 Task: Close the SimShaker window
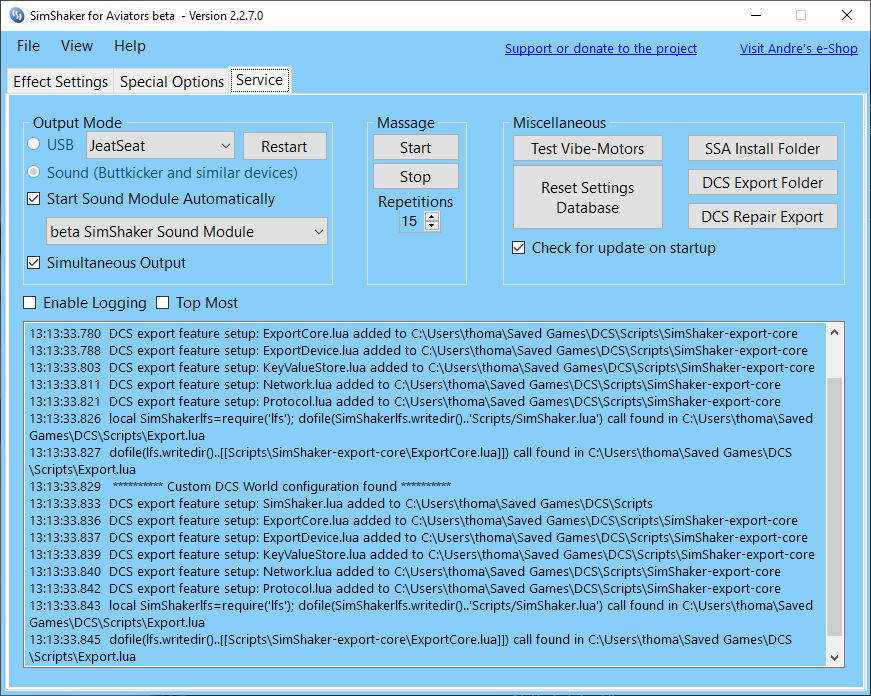pyautogui.click(x=847, y=16)
